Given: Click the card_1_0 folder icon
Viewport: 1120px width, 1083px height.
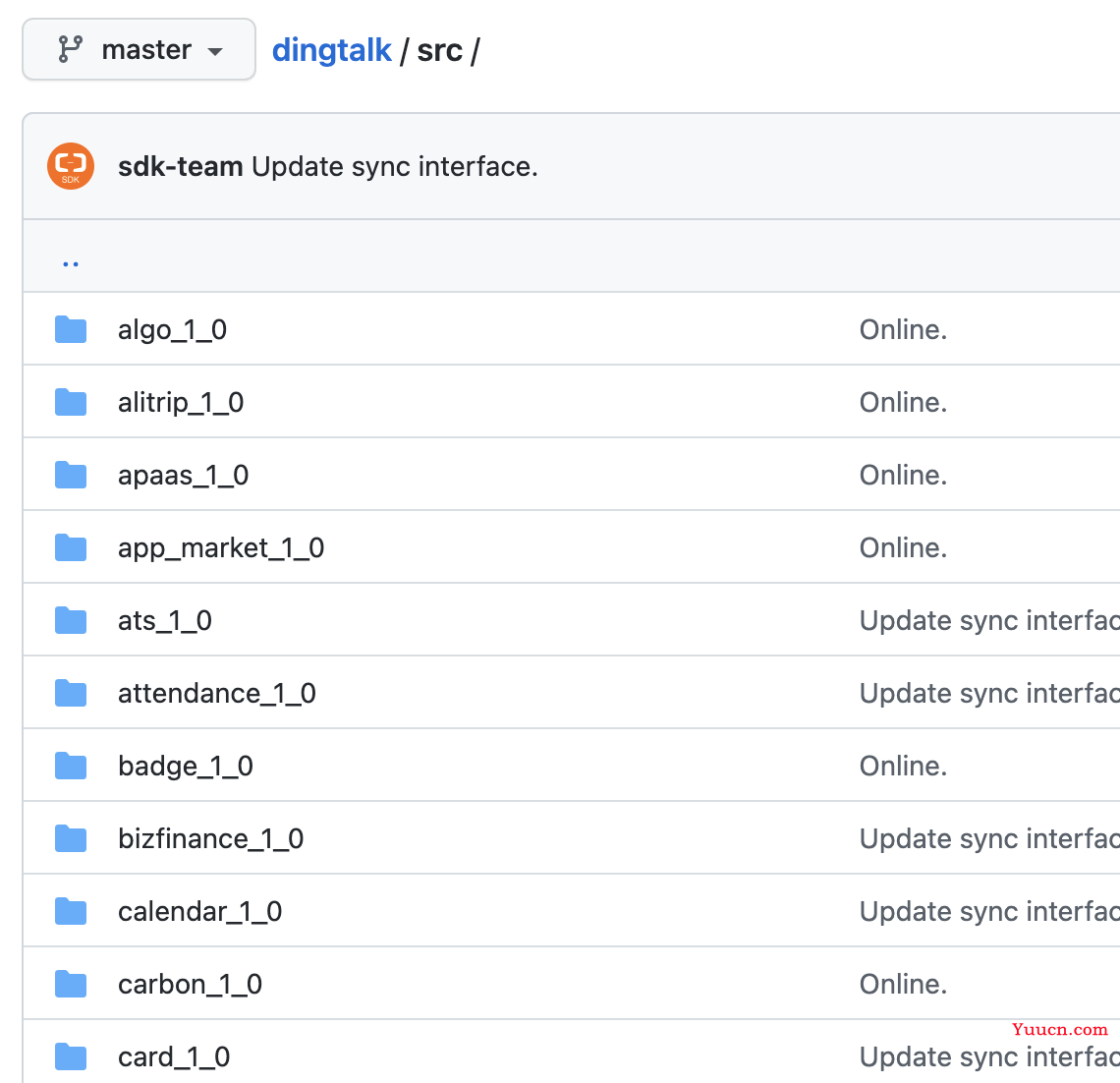Looking at the screenshot, I should (71, 1057).
